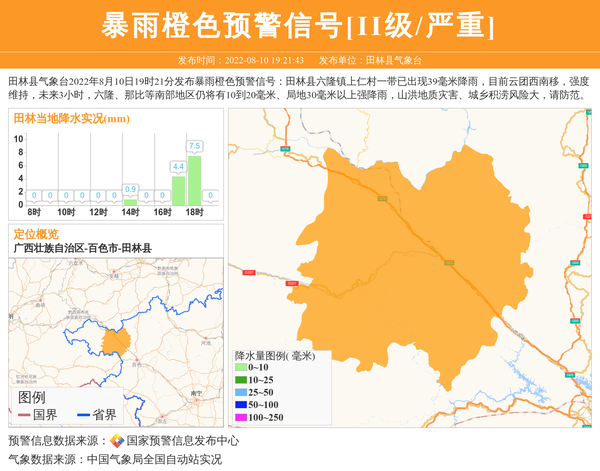Screen dimensions: 600x471
Task: Click the 0.9 value label at 14时
Action: pyautogui.click(x=130, y=189)
